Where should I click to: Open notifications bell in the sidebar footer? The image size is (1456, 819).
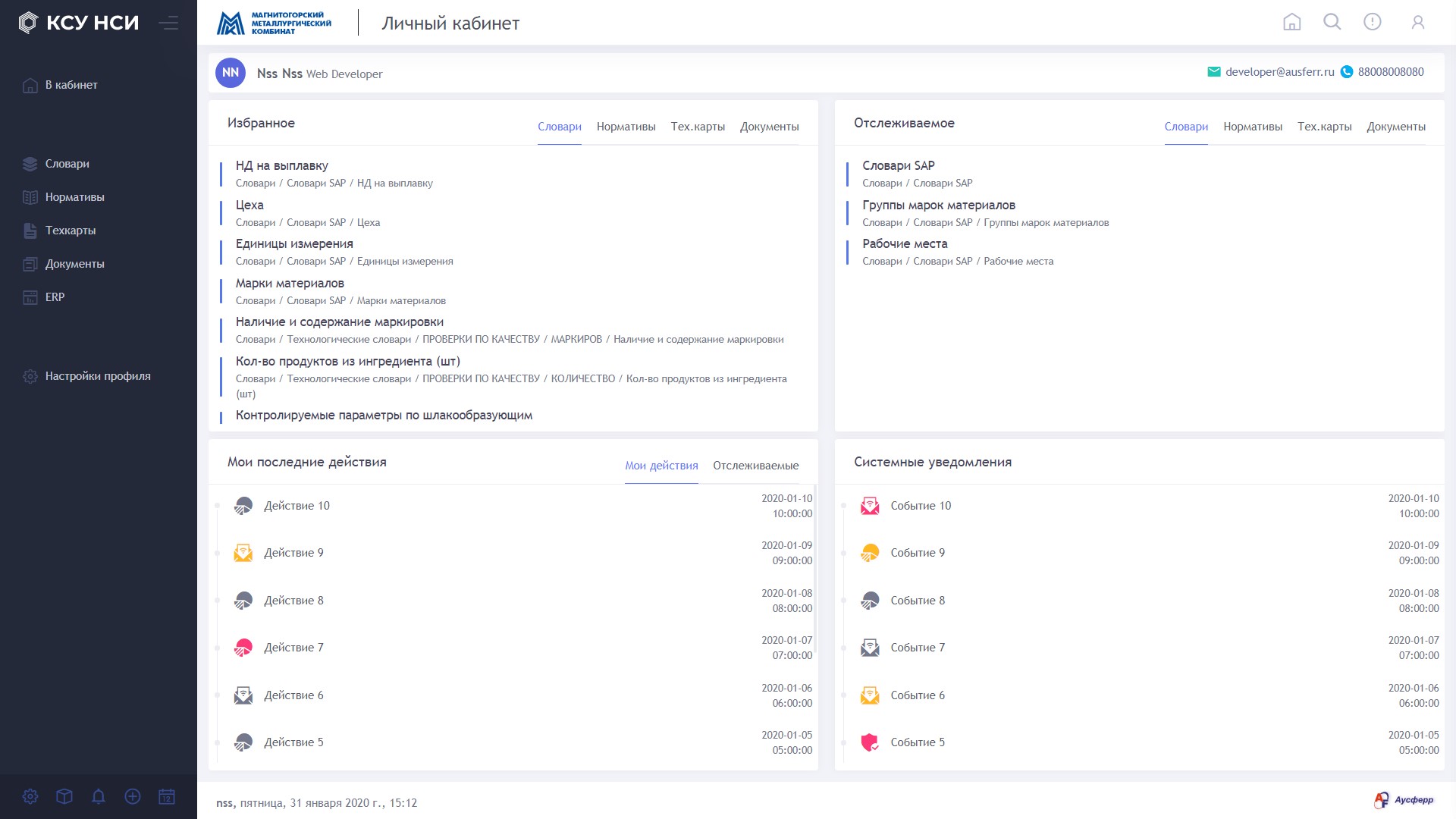tap(99, 796)
